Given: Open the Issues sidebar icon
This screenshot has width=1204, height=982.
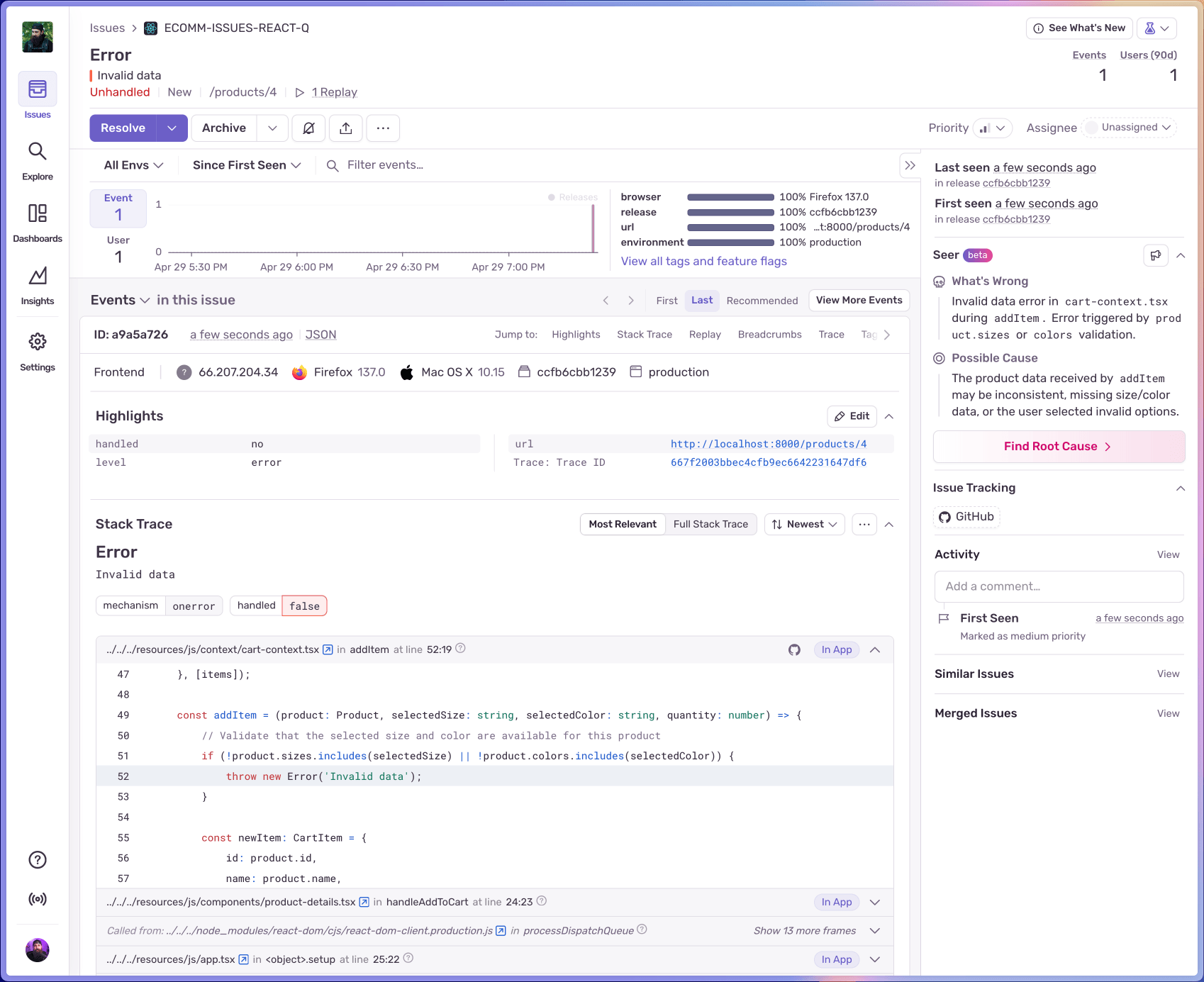Looking at the screenshot, I should pos(38,89).
